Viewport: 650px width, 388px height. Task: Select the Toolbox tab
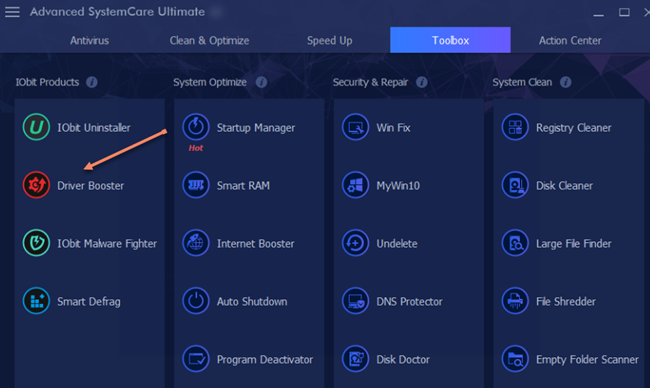450,40
